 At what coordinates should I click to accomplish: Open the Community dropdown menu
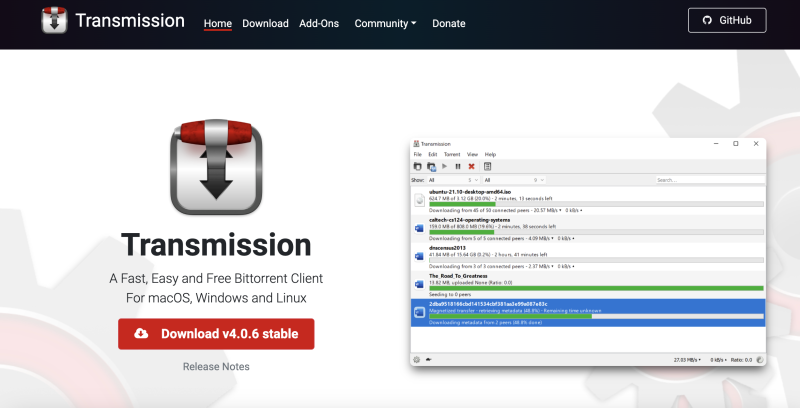[385, 23]
